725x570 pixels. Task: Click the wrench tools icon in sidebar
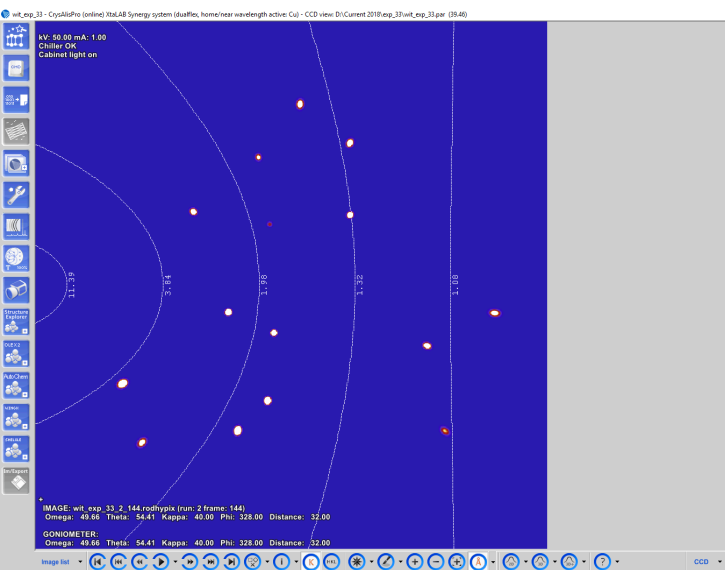coord(16,194)
